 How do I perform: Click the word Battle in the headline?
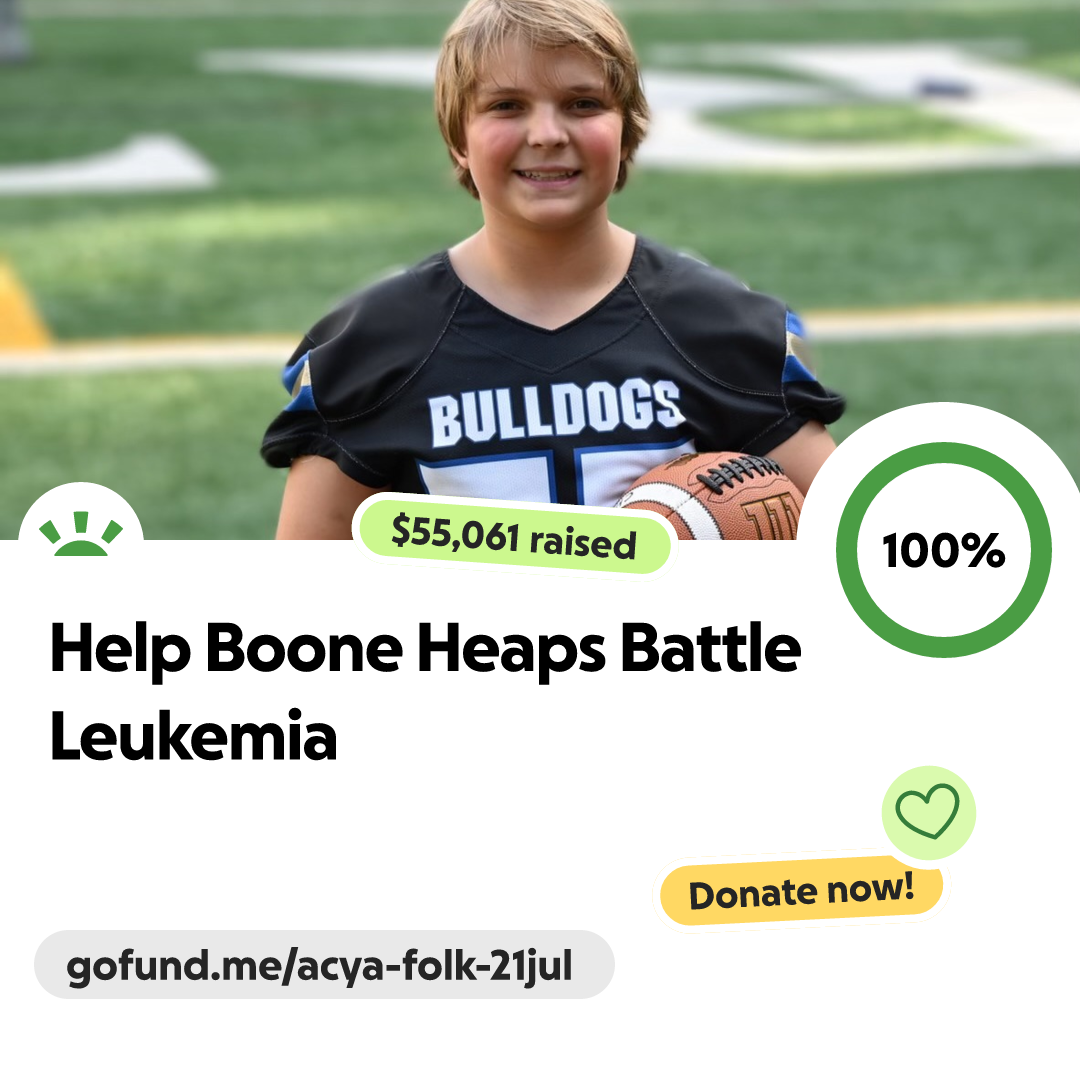coord(711,647)
